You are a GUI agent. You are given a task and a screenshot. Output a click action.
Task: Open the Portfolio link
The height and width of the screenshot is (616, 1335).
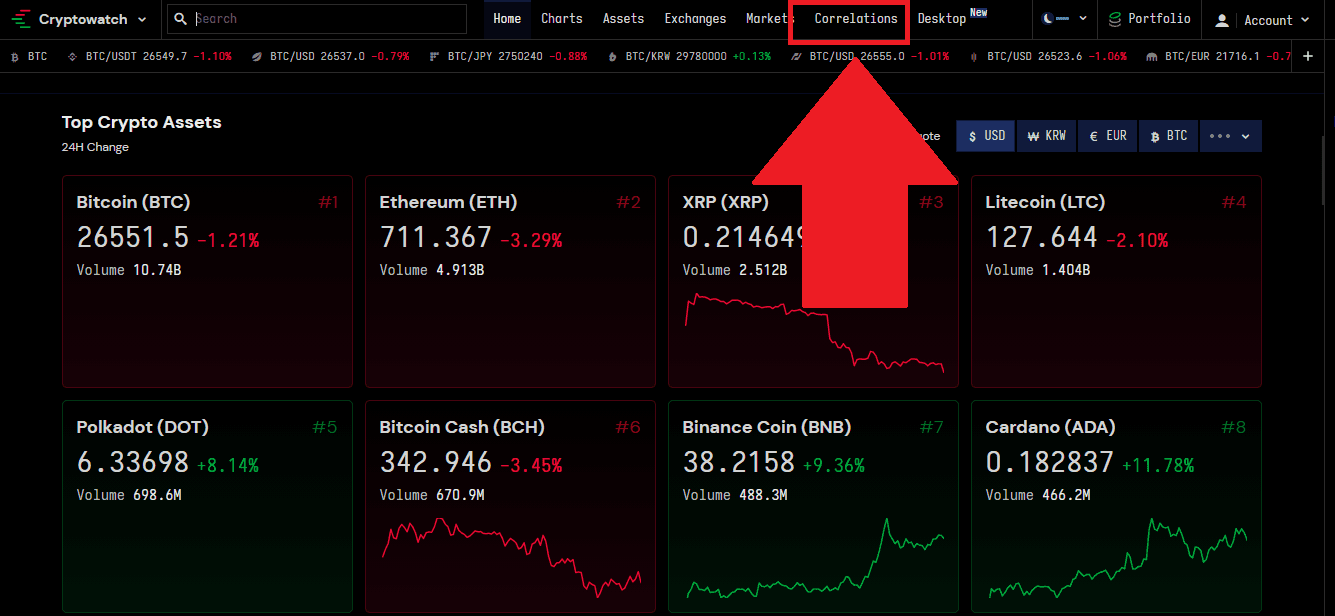coord(1150,19)
